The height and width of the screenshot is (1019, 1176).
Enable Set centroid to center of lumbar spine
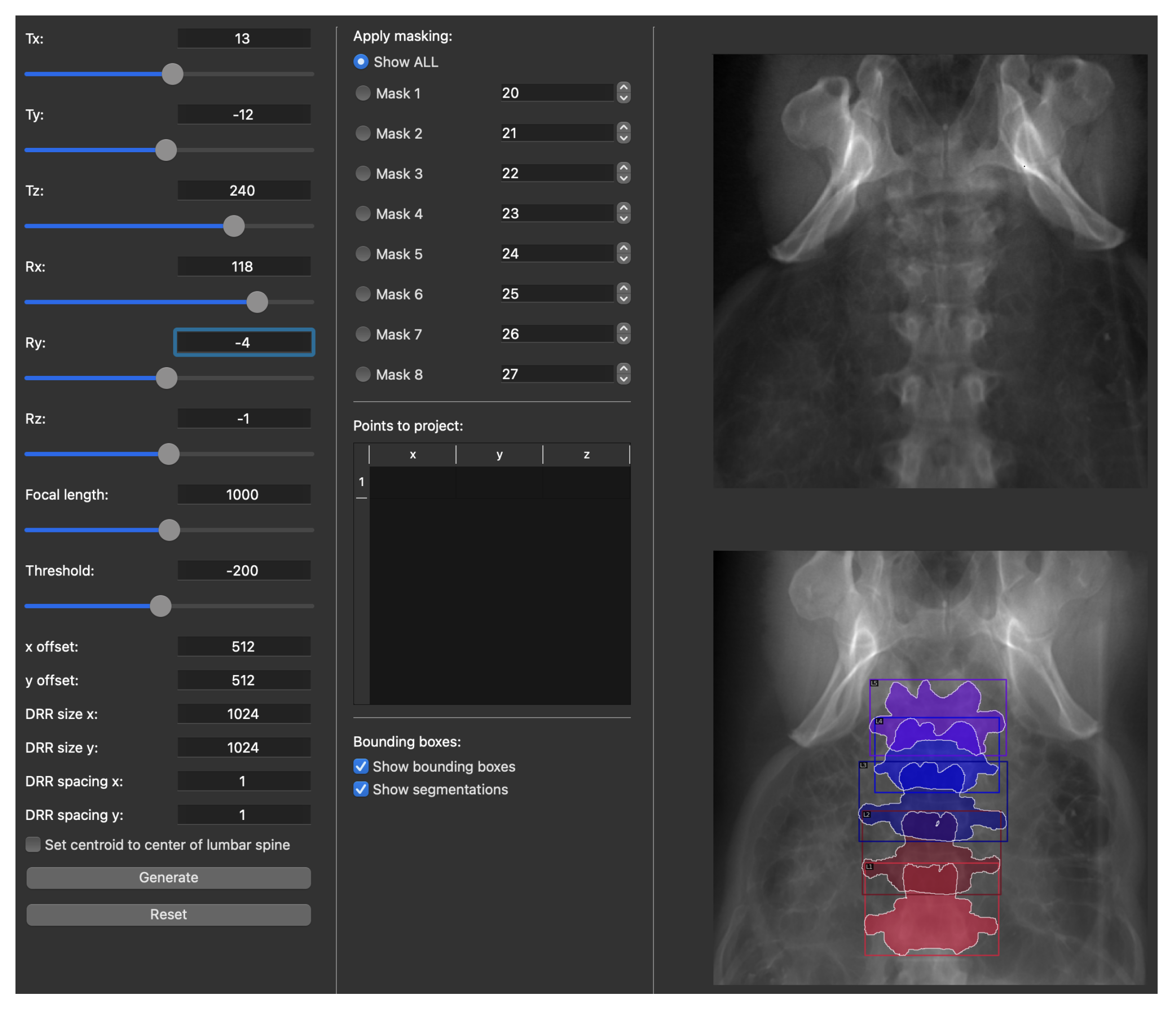[33, 845]
